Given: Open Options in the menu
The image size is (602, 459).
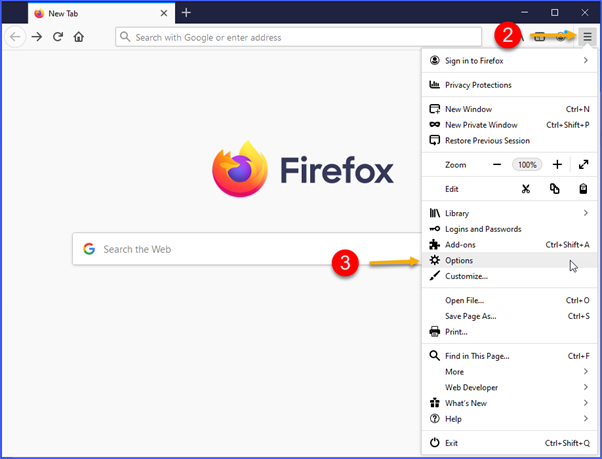Looking at the screenshot, I should (x=509, y=260).
